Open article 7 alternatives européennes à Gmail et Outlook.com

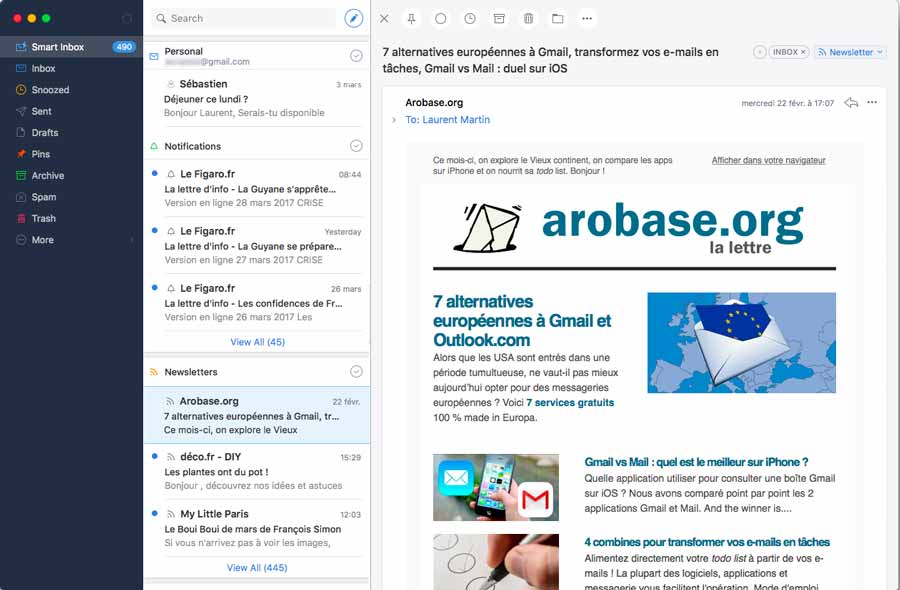[522, 321]
